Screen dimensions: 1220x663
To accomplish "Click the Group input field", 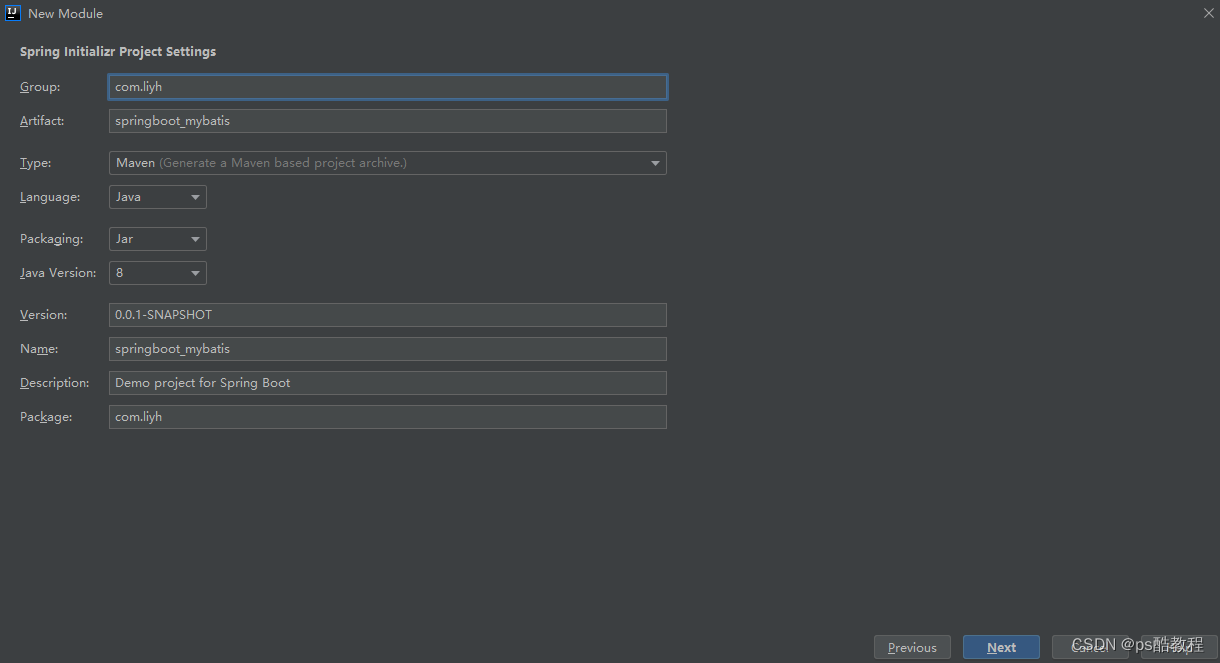I will point(387,87).
